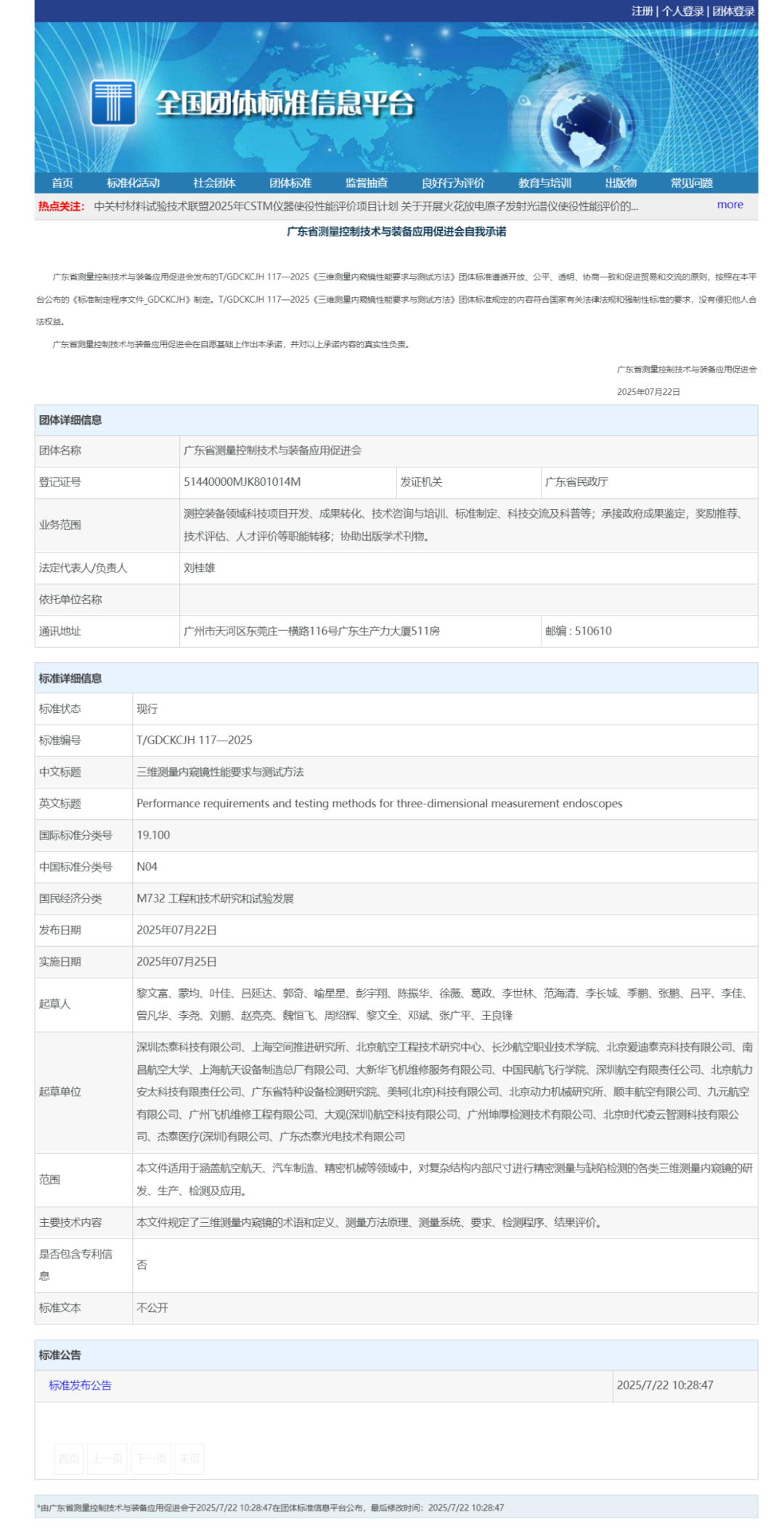Select 教育与培训 in the navigation bar

click(x=544, y=183)
